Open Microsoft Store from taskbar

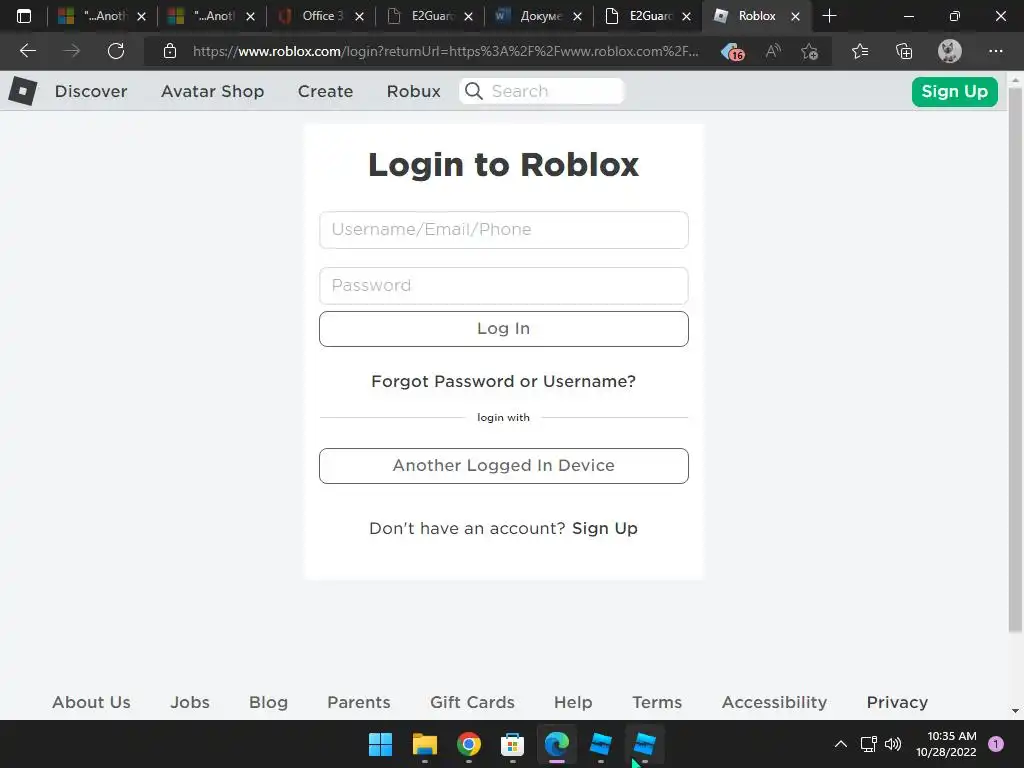coord(512,744)
